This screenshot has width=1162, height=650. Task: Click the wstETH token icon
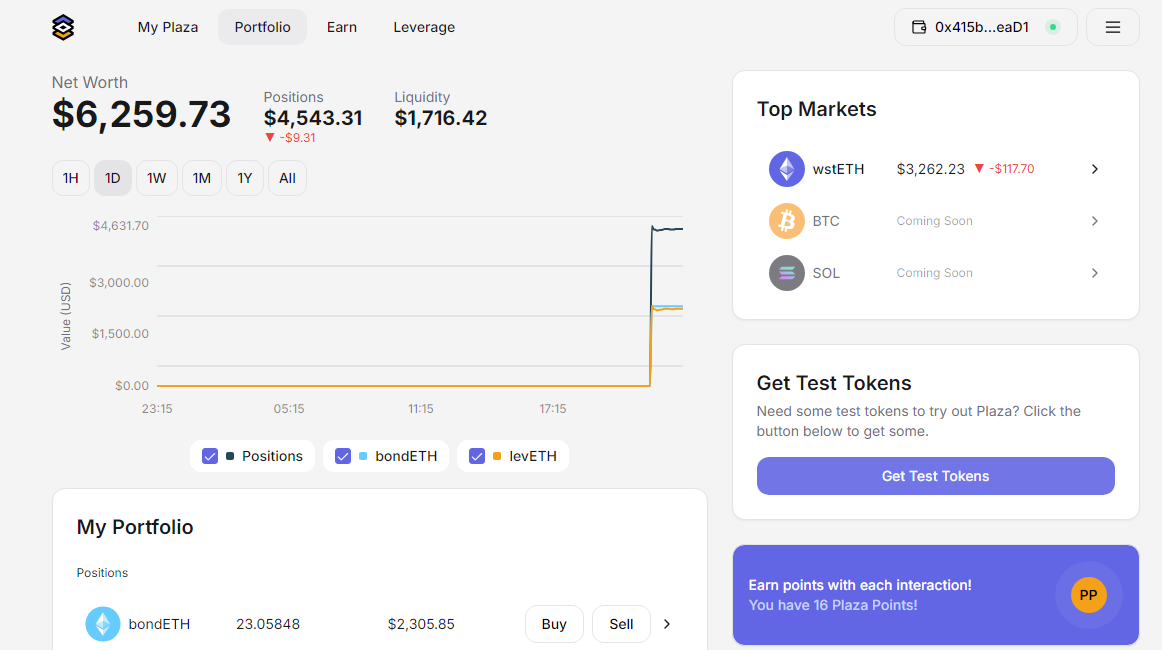pyautogui.click(x=786, y=169)
